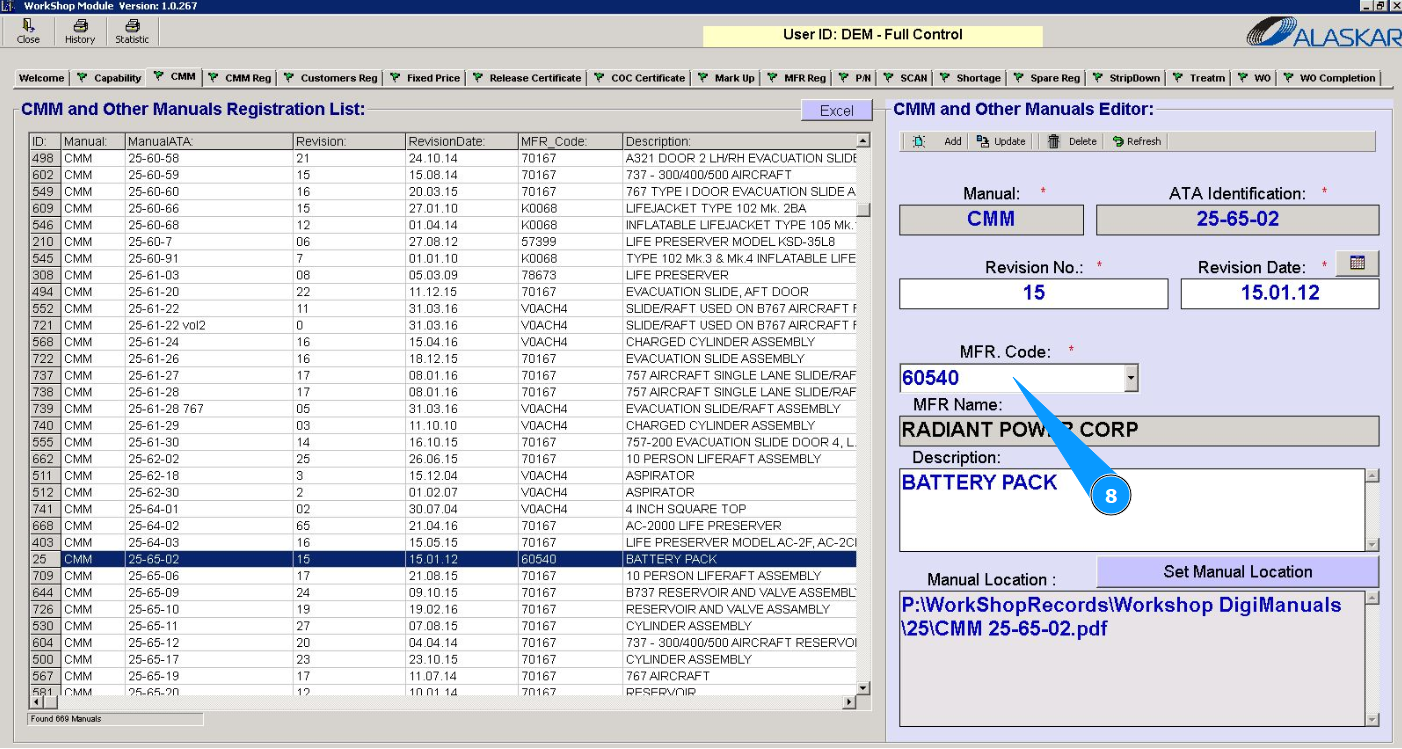Click the Set Manual Location button
This screenshot has height=749, width=1402.
click(x=1237, y=572)
